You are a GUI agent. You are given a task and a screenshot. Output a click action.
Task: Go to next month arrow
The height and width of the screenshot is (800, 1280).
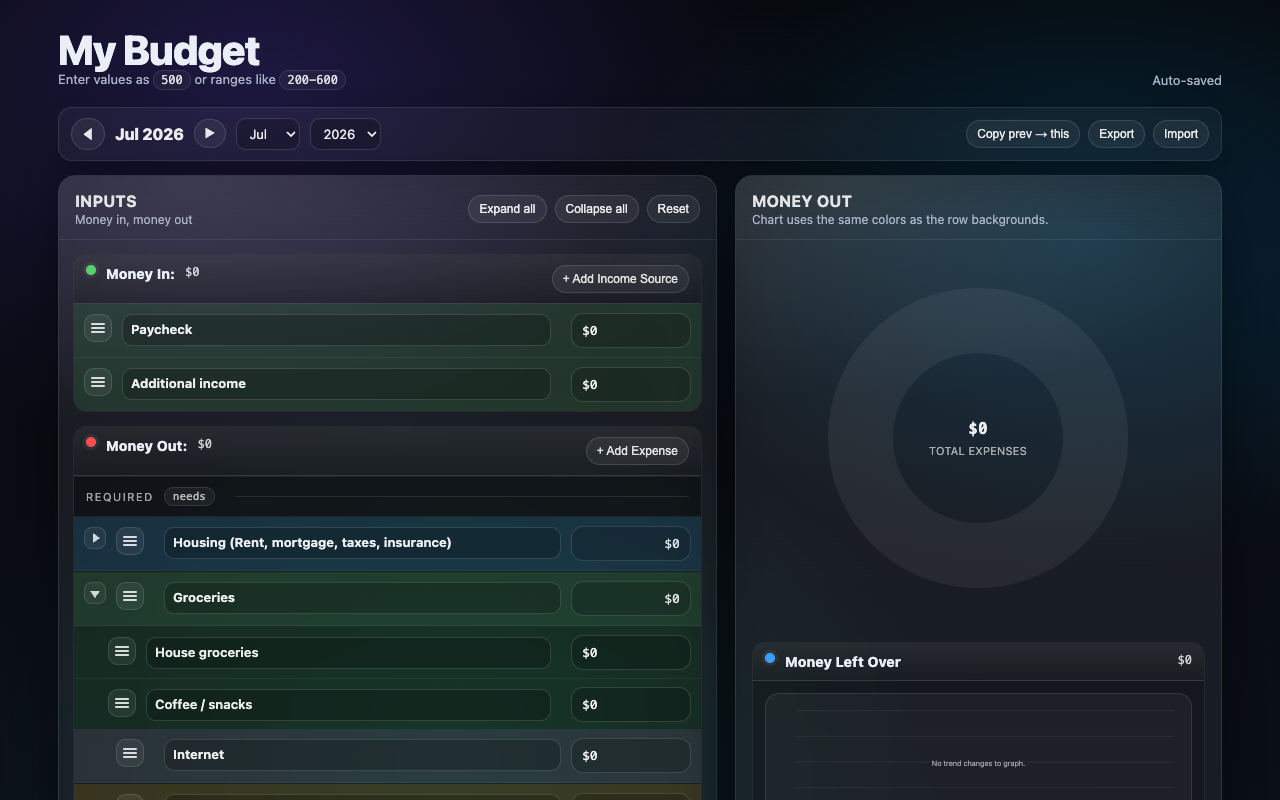tap(210, 133)
